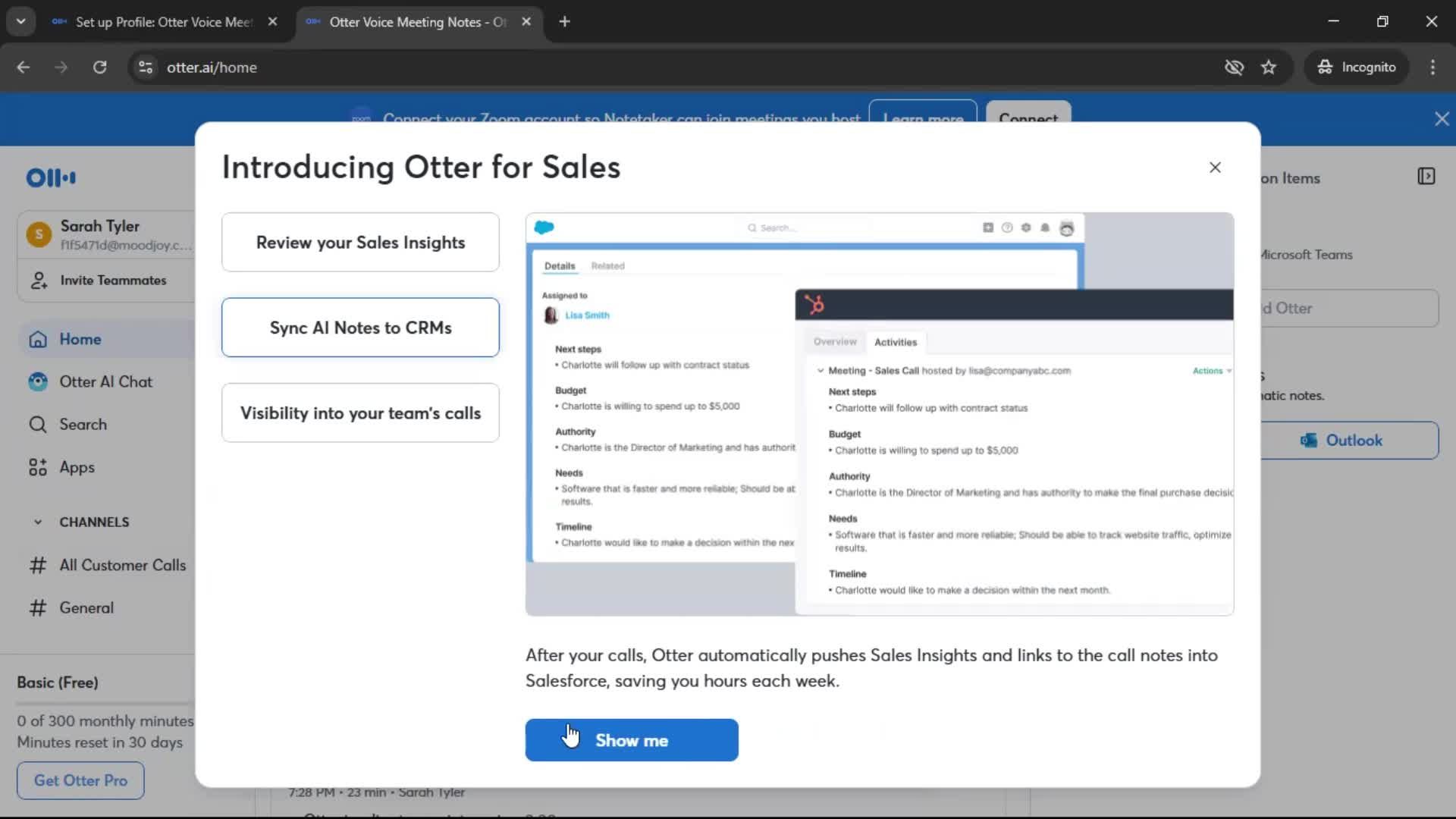1456x819 pixels.
Task: Select Review your Sales Insights option
Action: tap(360, 243)
